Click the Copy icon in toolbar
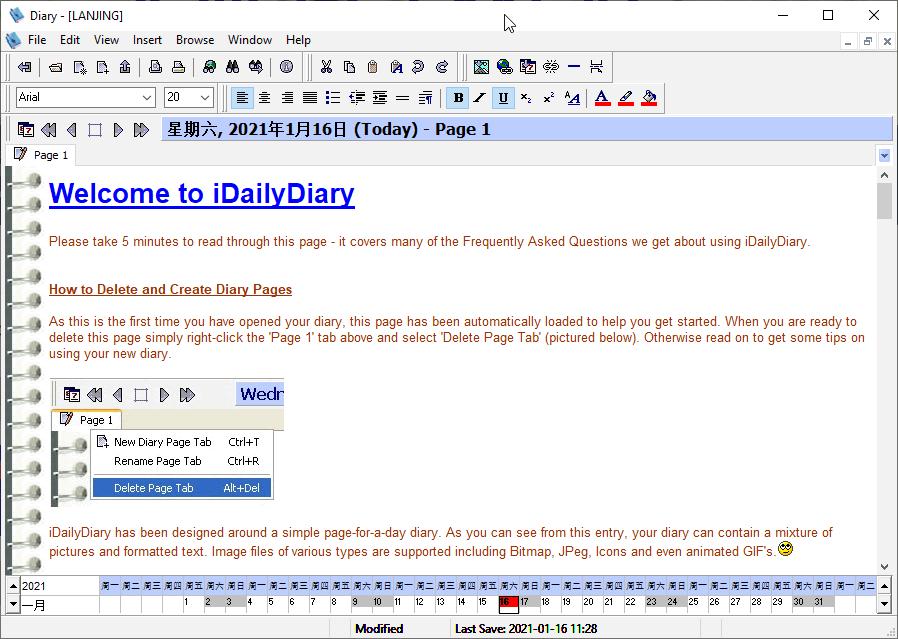Screen dimensions: 898x639 coord(349,67)
